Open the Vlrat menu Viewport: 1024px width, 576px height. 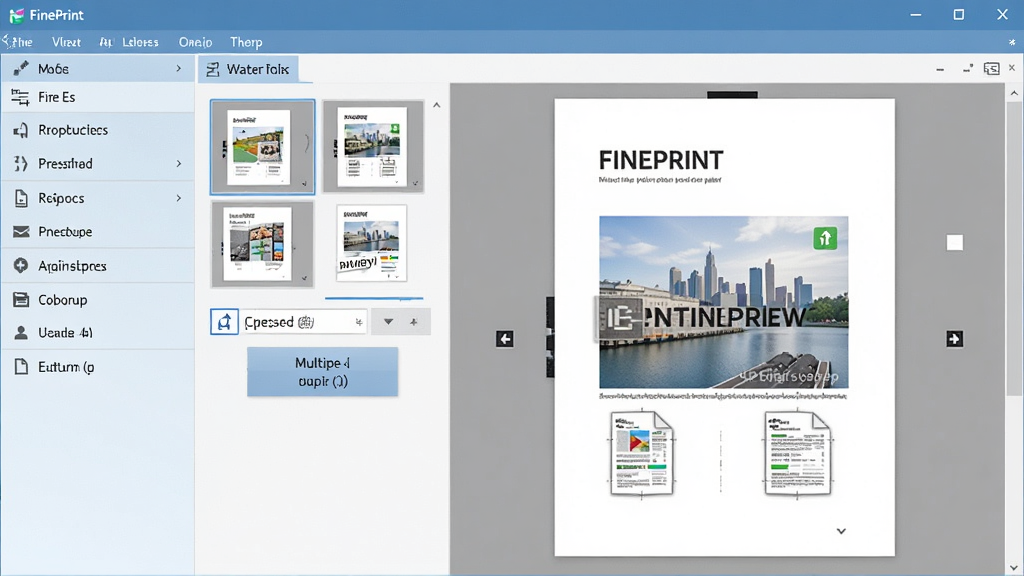point(66,42)
